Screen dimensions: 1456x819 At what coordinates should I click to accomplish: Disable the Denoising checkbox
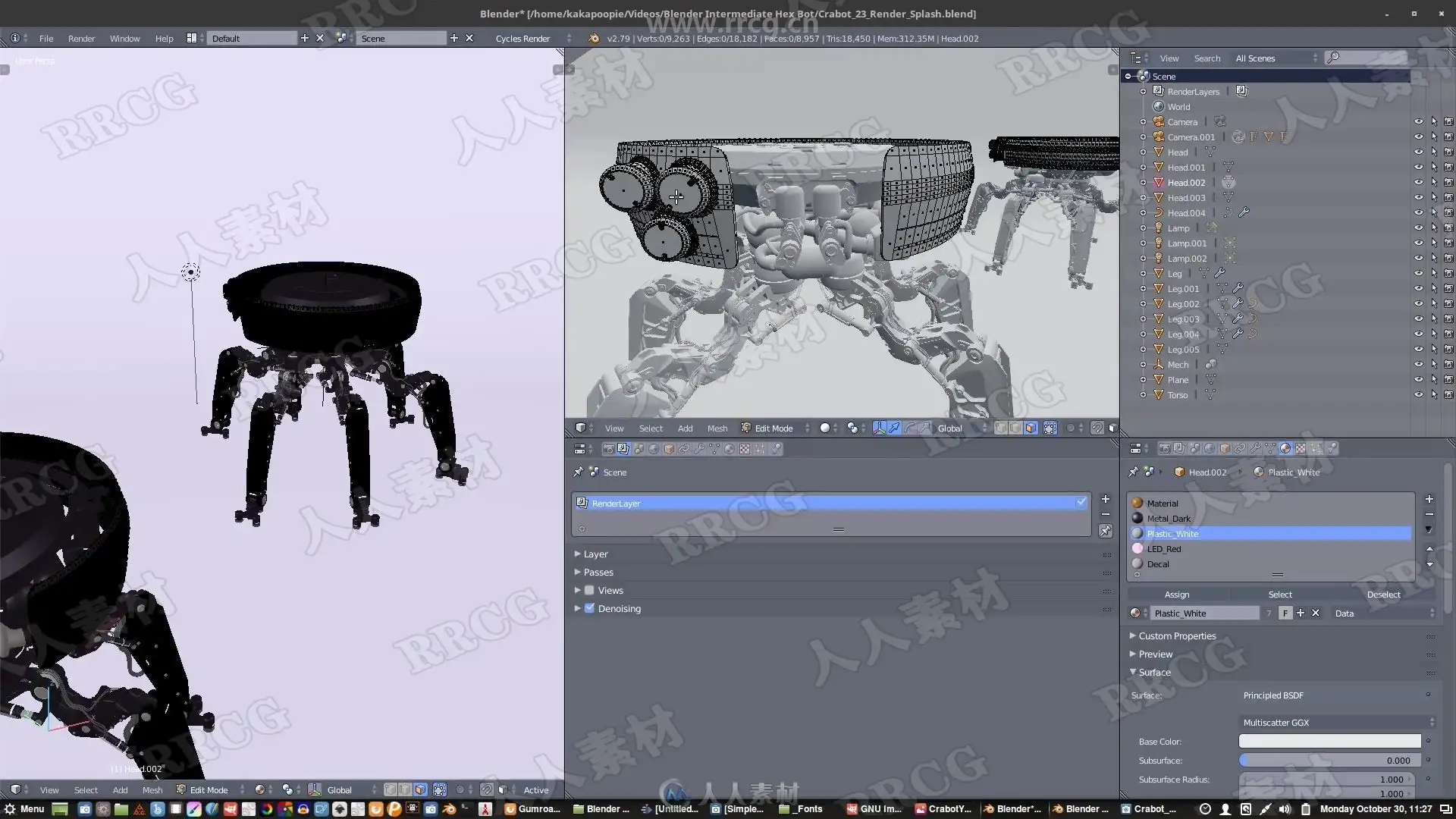(589, 608)
